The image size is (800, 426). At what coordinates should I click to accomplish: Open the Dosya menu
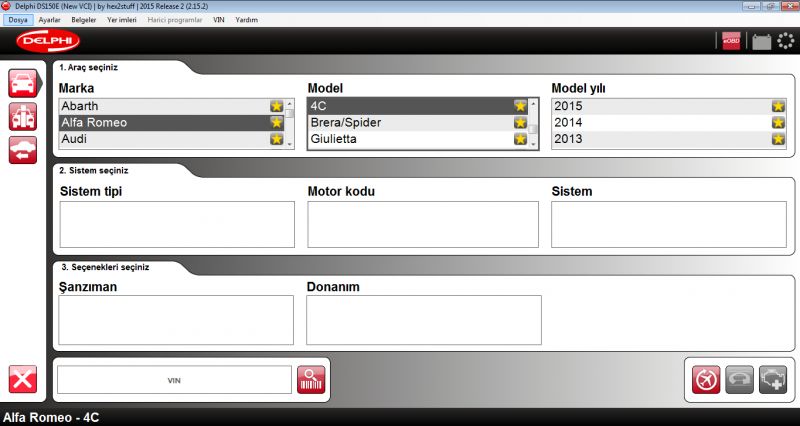coord(18,20)
